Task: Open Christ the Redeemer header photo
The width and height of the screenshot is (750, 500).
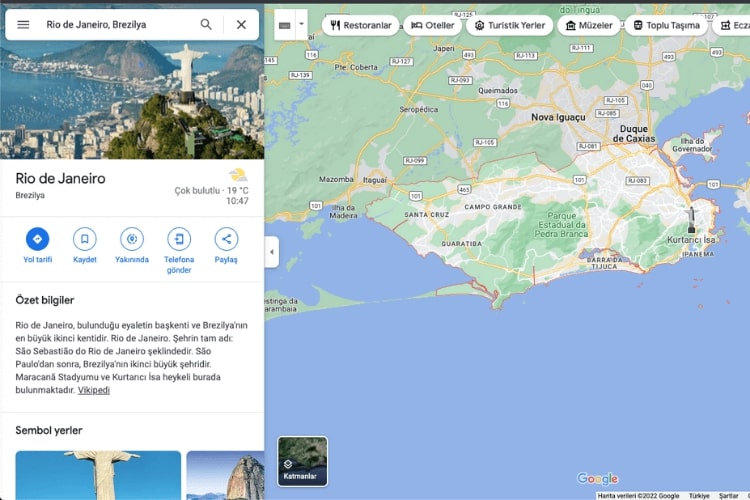Action: (x=132, y=100)
